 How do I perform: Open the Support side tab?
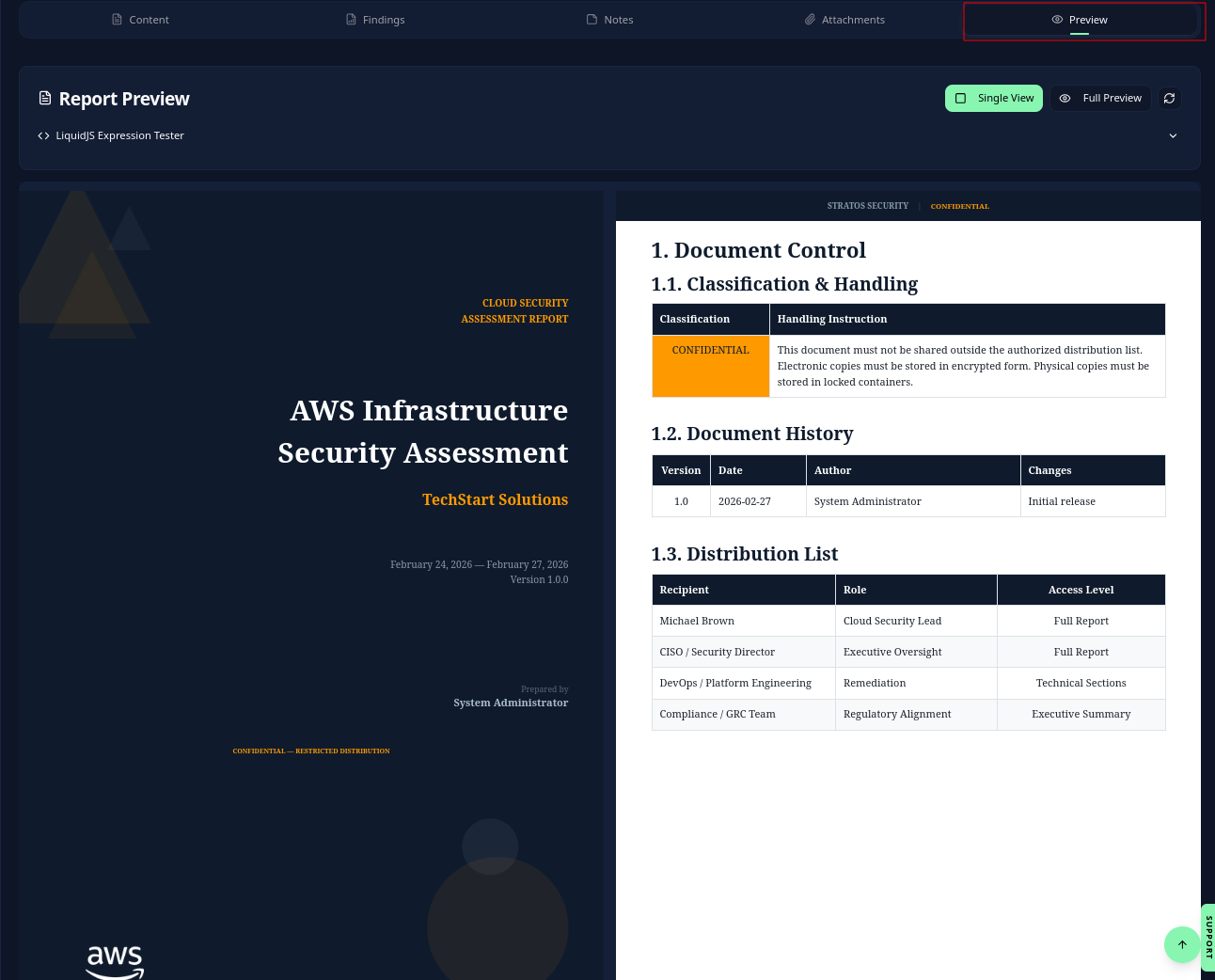(x=1208, y=937)
